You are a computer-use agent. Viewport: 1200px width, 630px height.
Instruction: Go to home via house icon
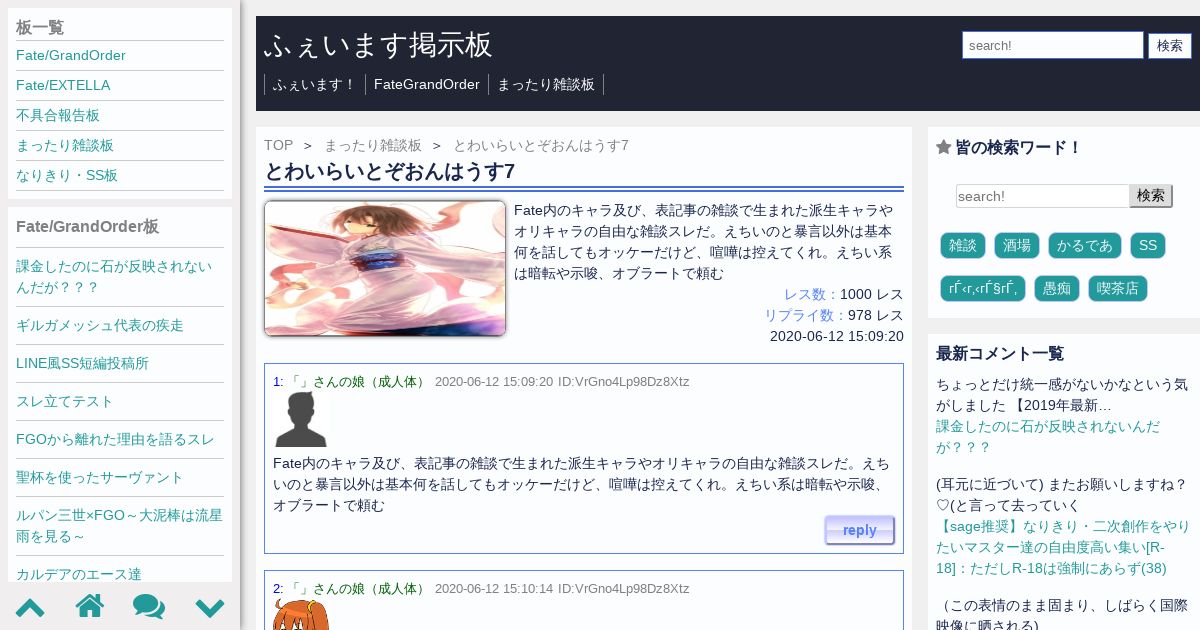90,606
